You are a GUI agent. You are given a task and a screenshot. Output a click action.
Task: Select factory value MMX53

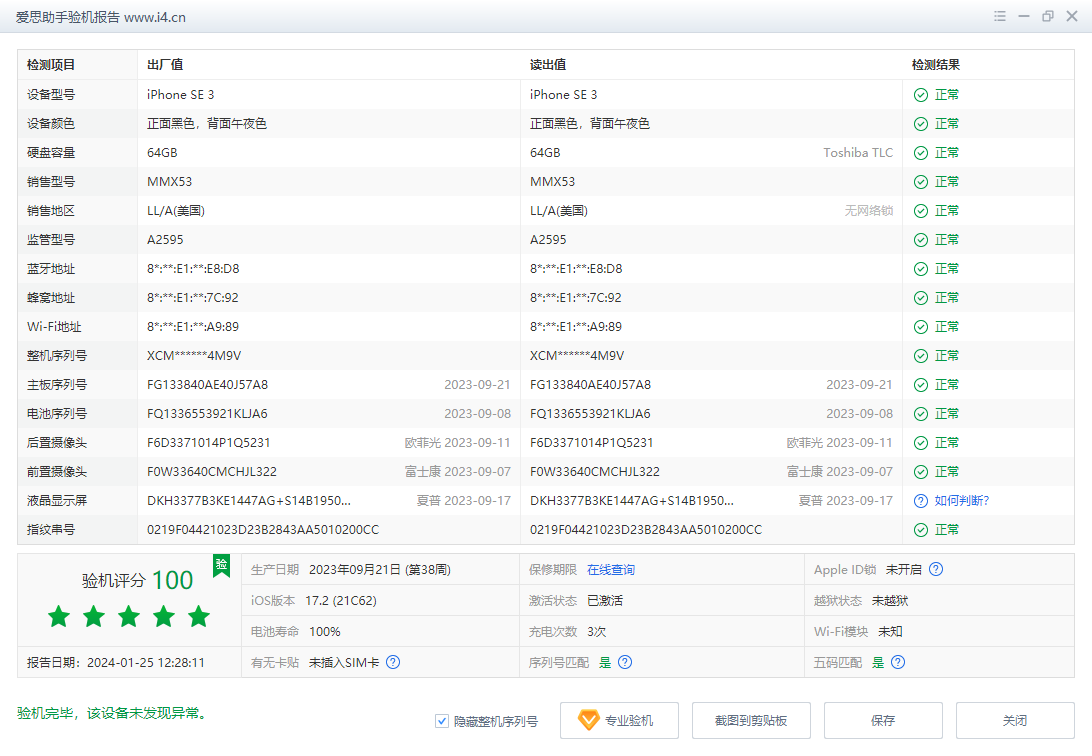169,182
